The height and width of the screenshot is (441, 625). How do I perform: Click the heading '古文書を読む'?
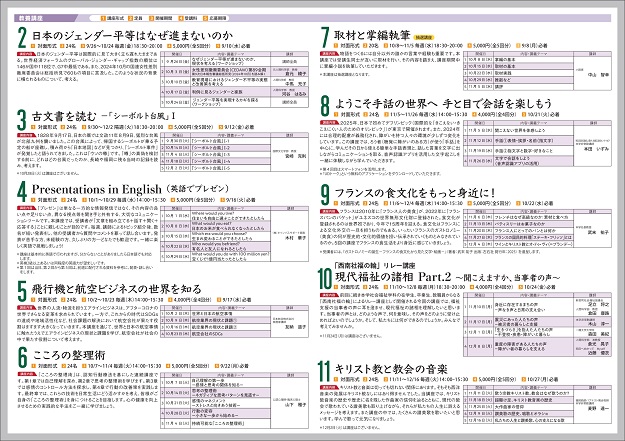coord(64,116)
